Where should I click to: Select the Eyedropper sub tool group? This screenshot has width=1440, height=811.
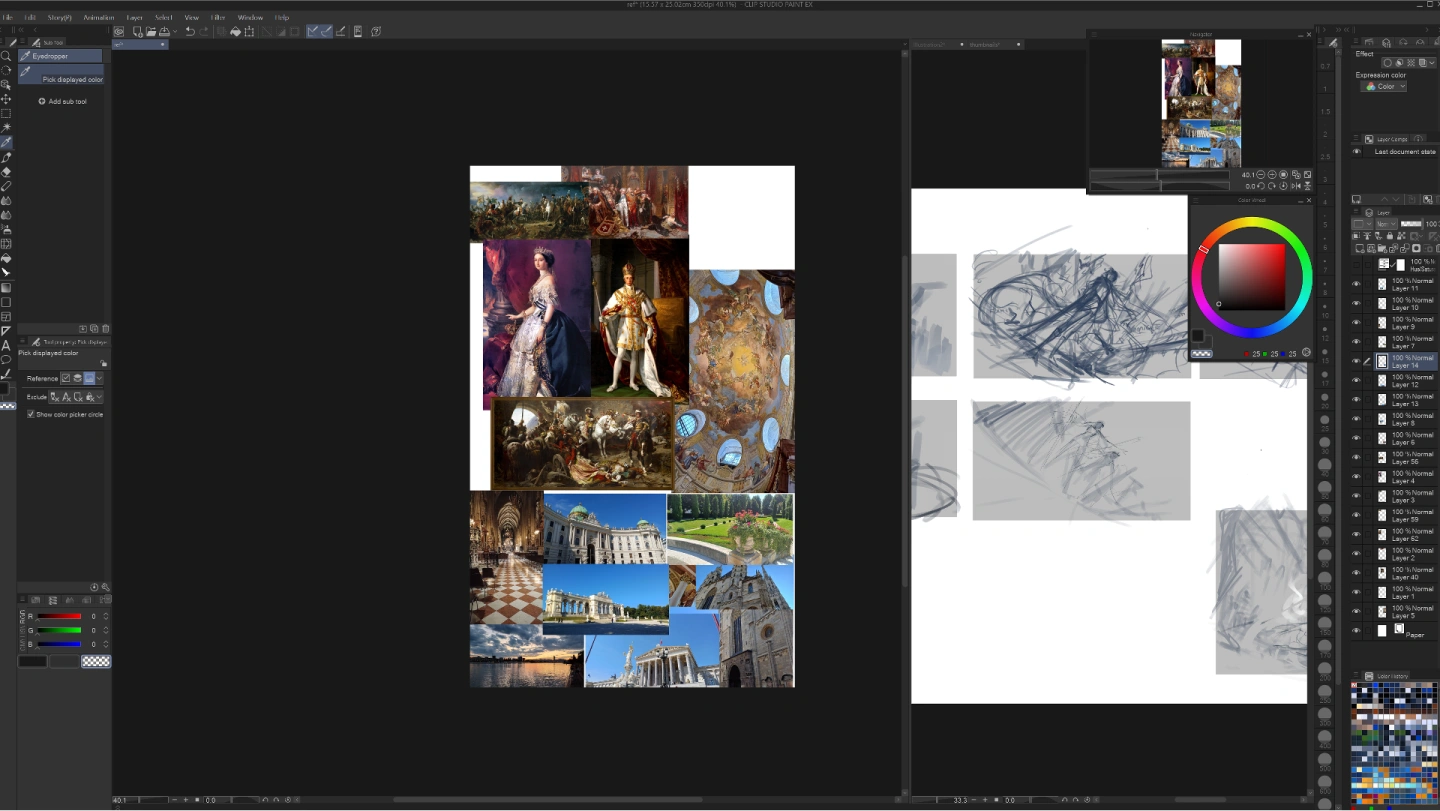pyautogui.click(x=60, y=56)
